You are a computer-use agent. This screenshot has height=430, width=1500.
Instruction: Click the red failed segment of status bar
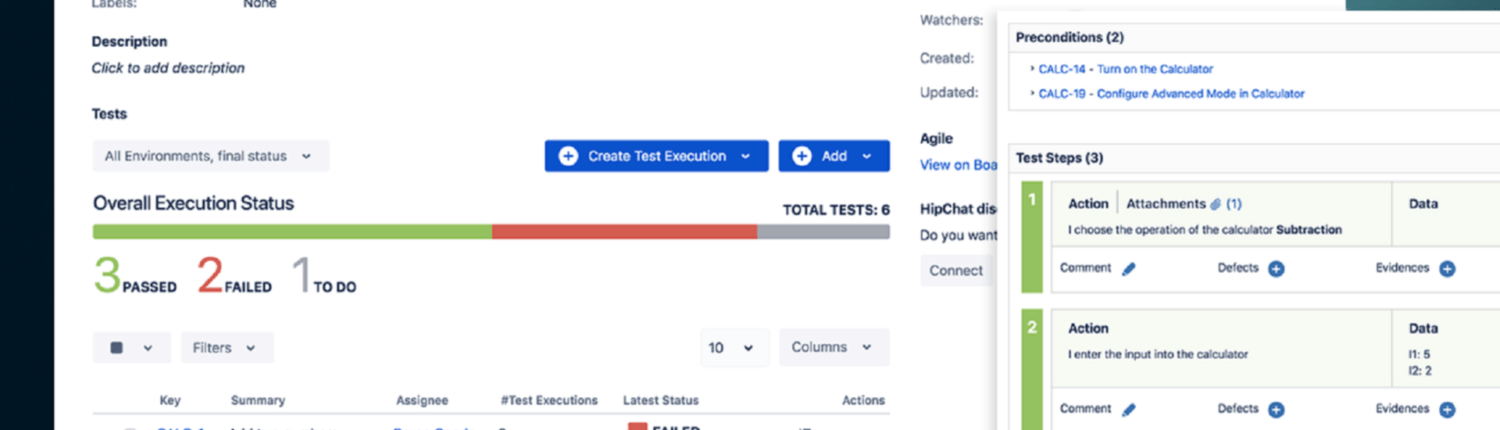624,232
